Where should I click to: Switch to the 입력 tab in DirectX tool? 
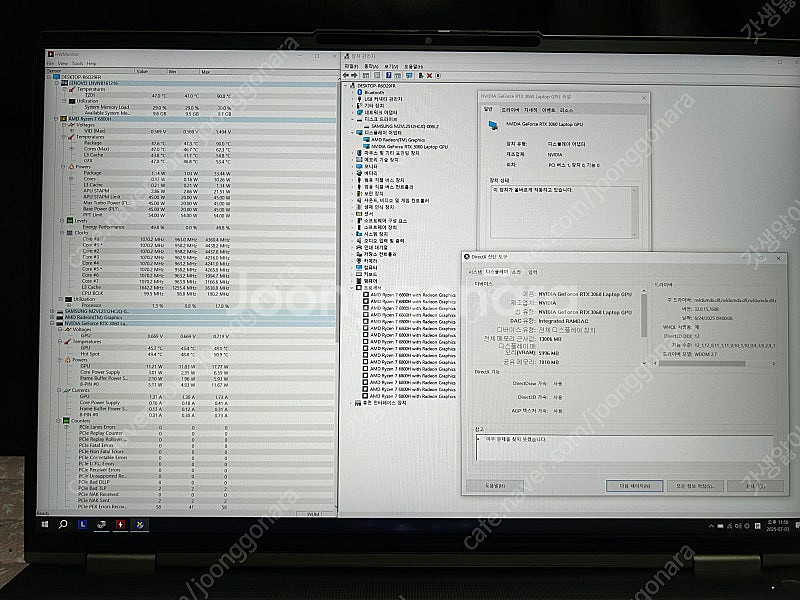tap(533, 272)
